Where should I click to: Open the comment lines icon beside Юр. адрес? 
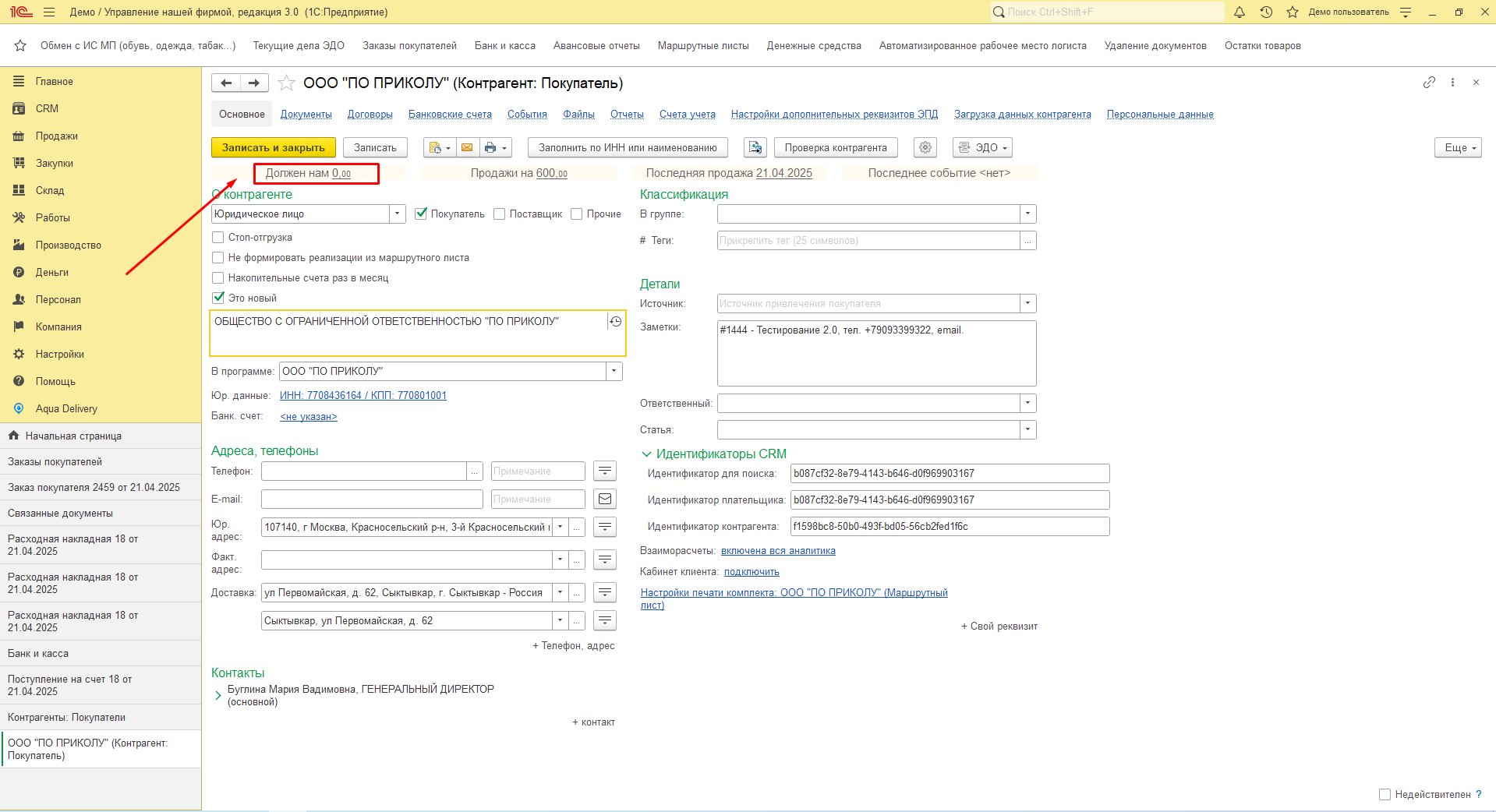[x=605, y=527]
